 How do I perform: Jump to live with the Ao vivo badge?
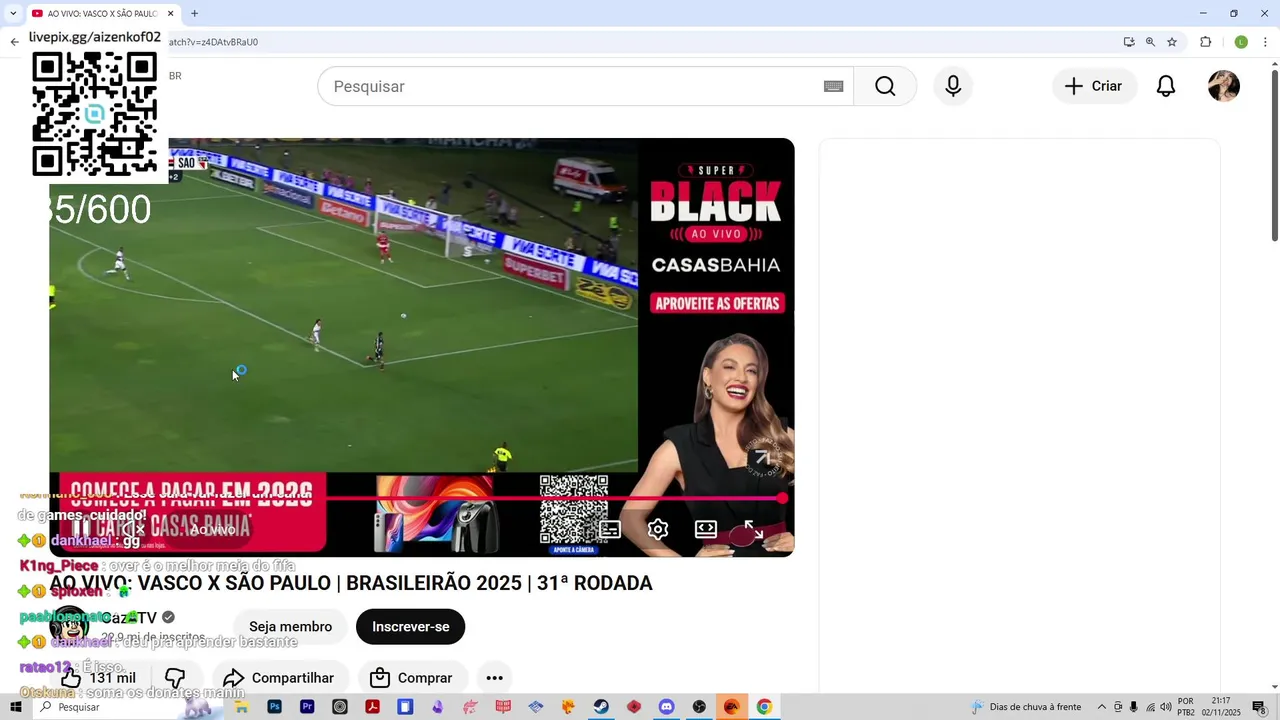(213, 530)
